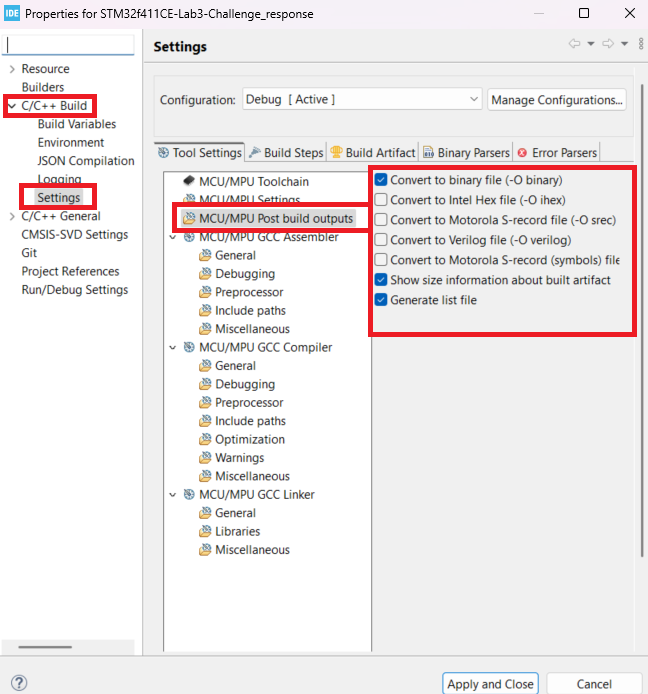The width and height of the screenshot is (648, 694).
Task: Click the back navigation arrow icon
Action: (574, 44)
